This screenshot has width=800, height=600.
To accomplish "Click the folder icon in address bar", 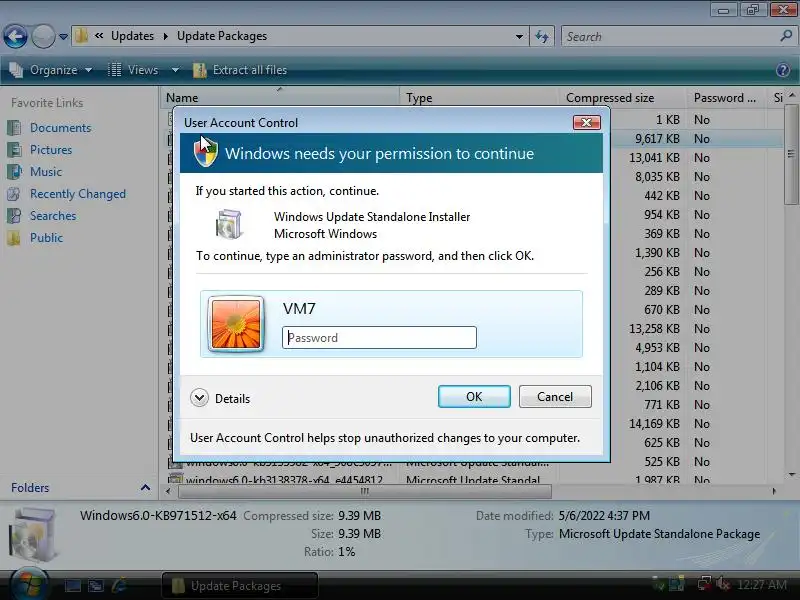I will [x=81, y=36].
